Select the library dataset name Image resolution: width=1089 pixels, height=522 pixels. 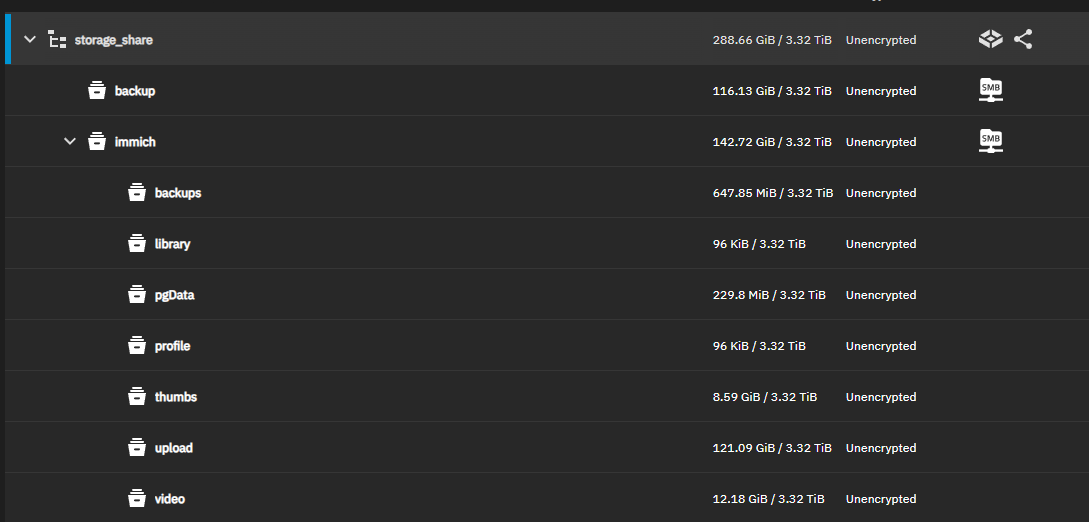[x=173, y=244]
